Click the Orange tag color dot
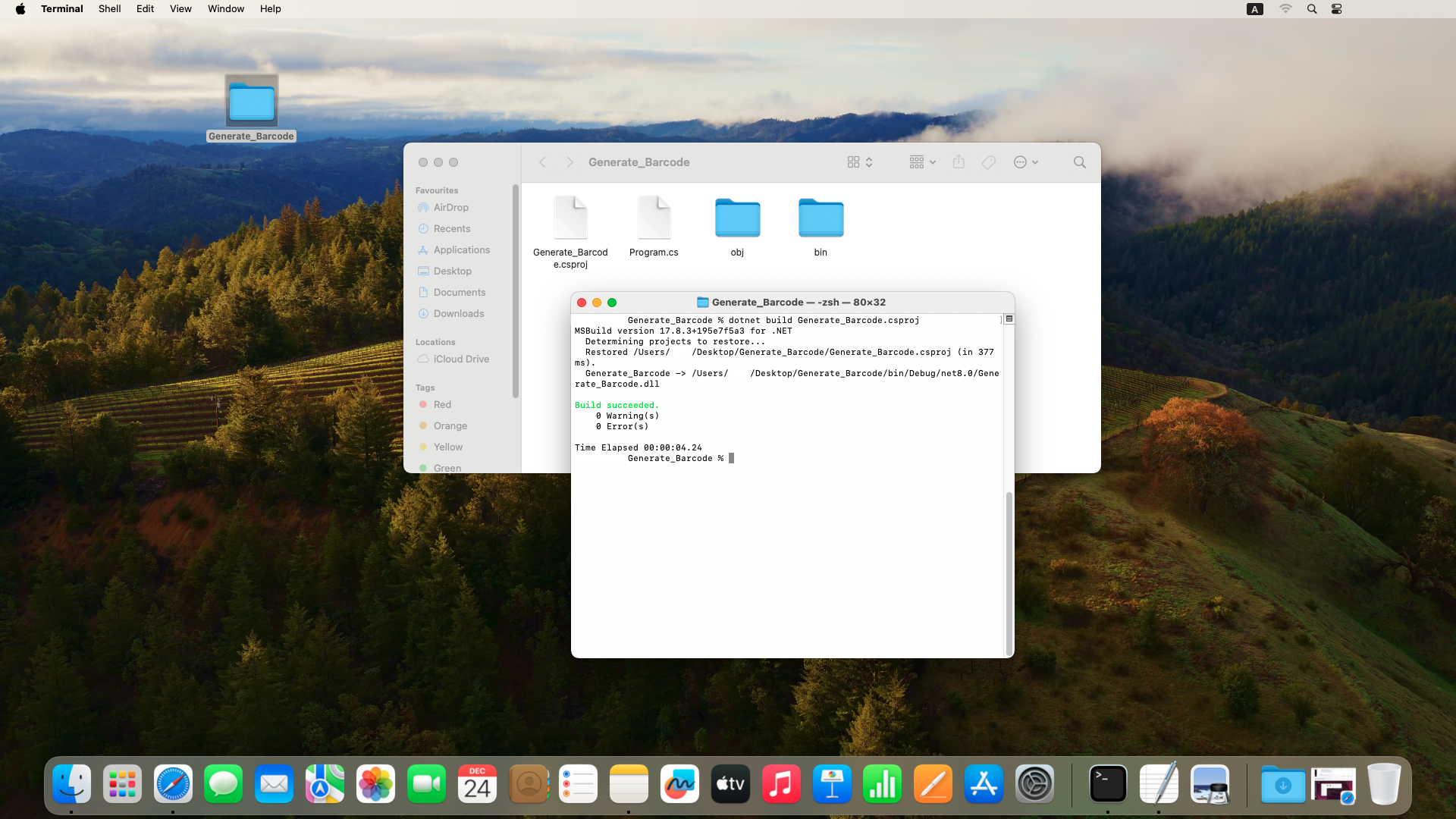The image size is (1456, 819). 423,425
